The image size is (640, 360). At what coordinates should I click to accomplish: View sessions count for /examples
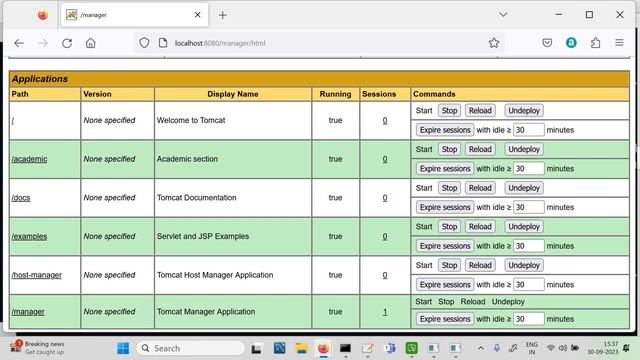click(x=385, y=236)
